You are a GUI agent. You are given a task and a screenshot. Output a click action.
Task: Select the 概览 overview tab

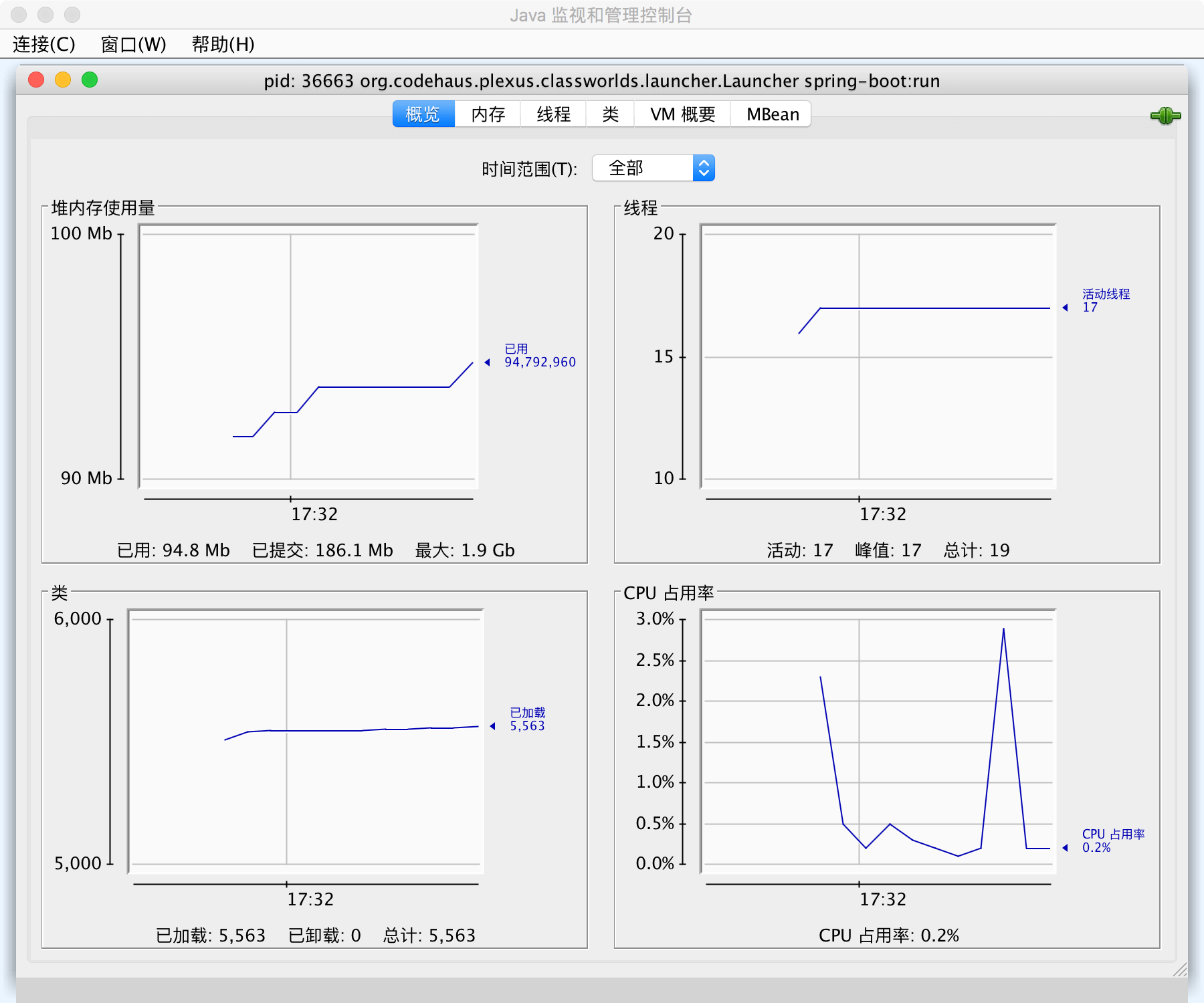pos(423,114)
